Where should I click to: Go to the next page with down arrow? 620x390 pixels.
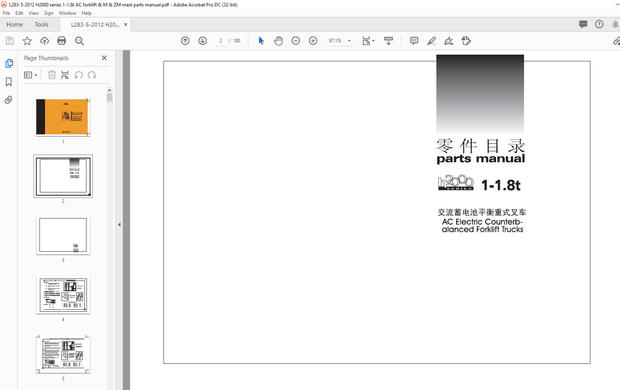point(202,41)
